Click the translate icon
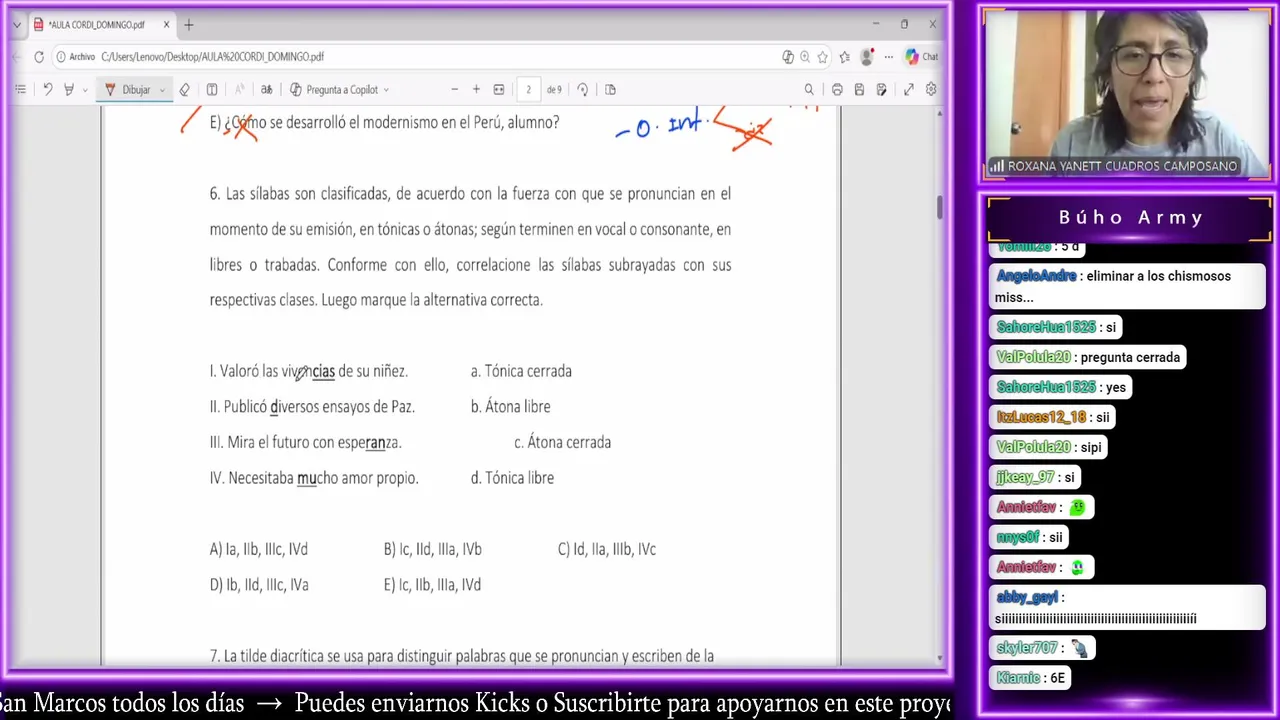The width and height of the screenshot is (1280, 720). pyautogui.click(x=267, y=90)
